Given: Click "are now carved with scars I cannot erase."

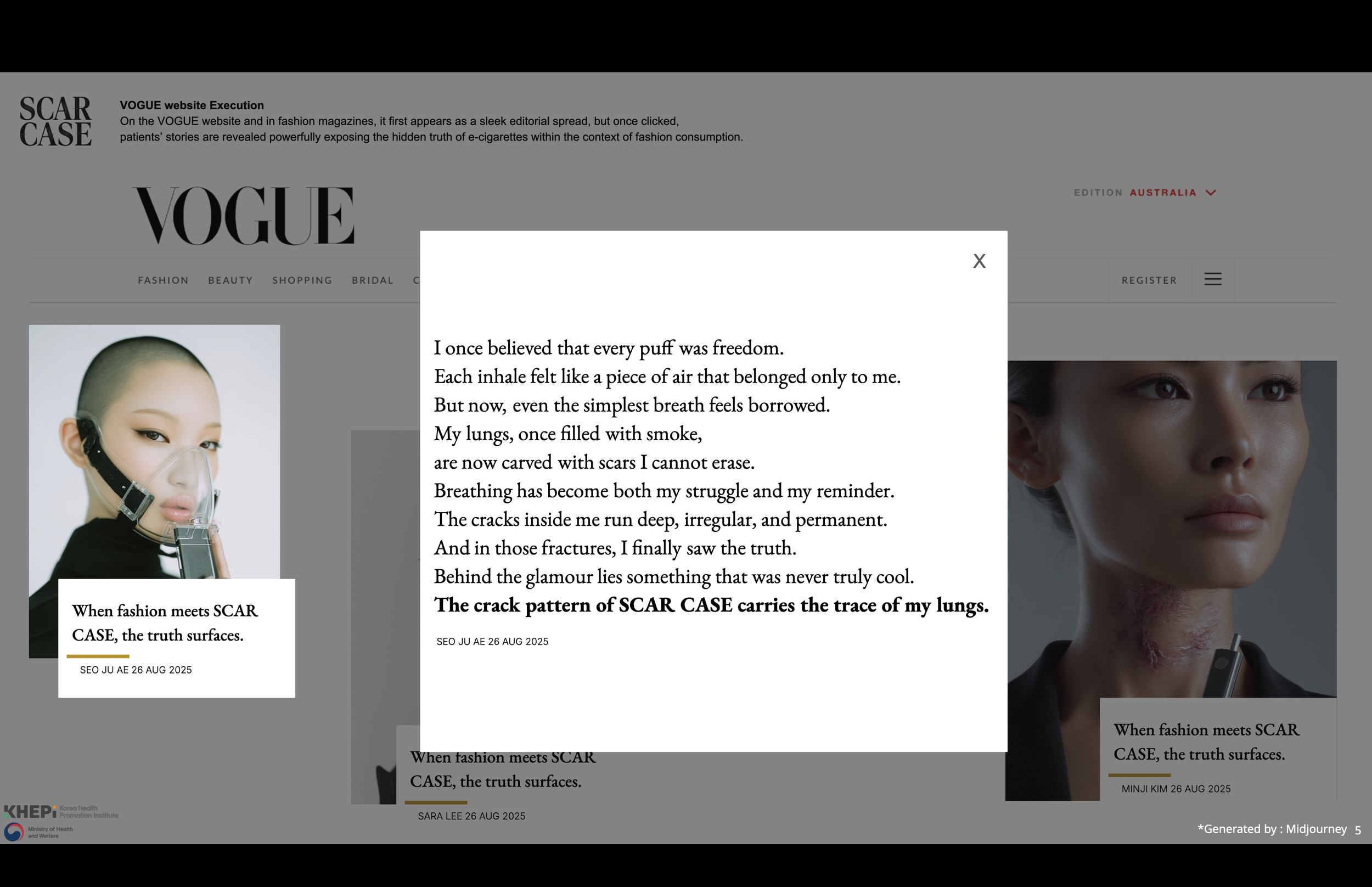Looking at the screenshot, I should pyautogui.click(x=594, y=462).
